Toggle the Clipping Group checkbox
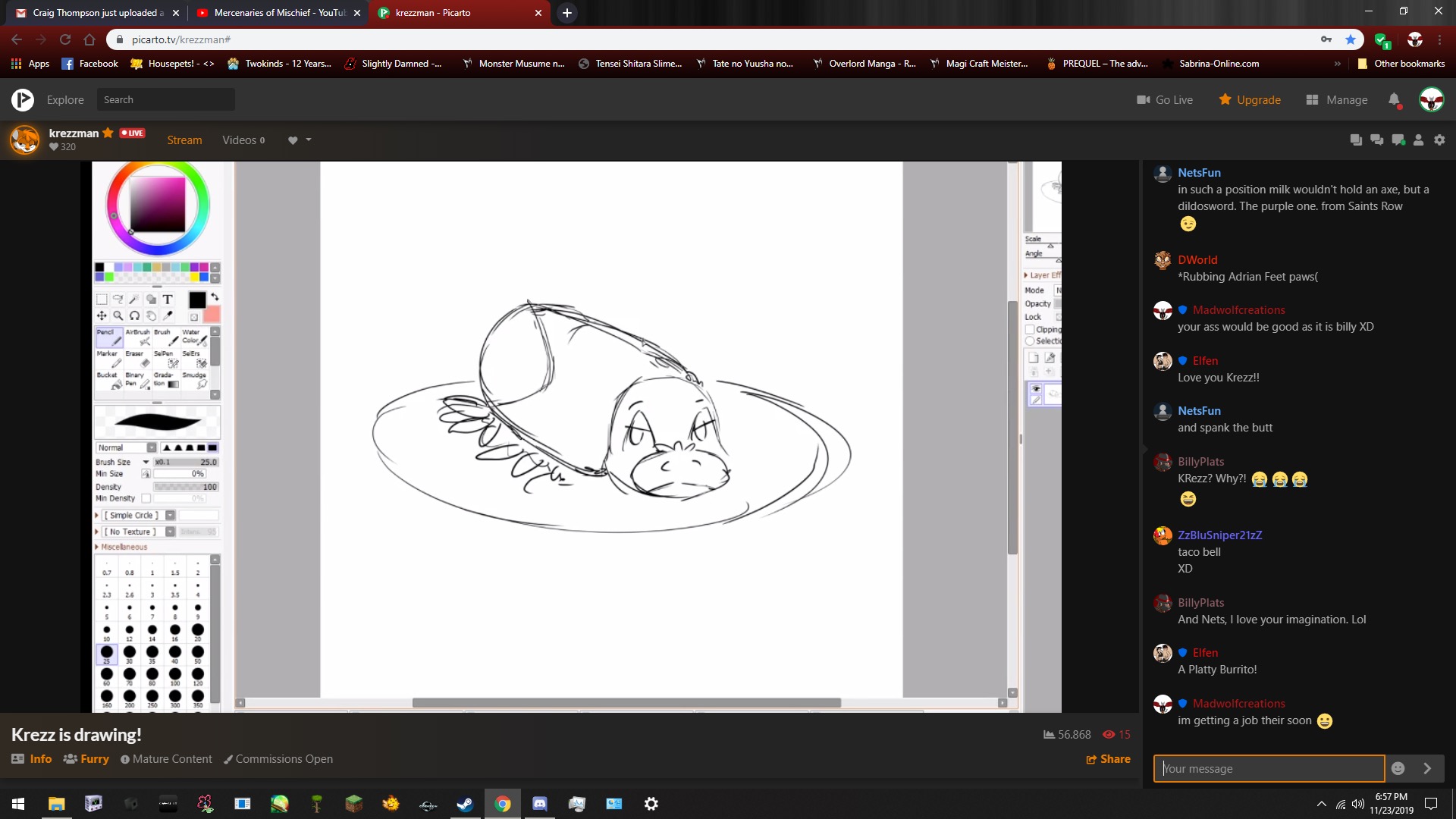 (1030, 329)
